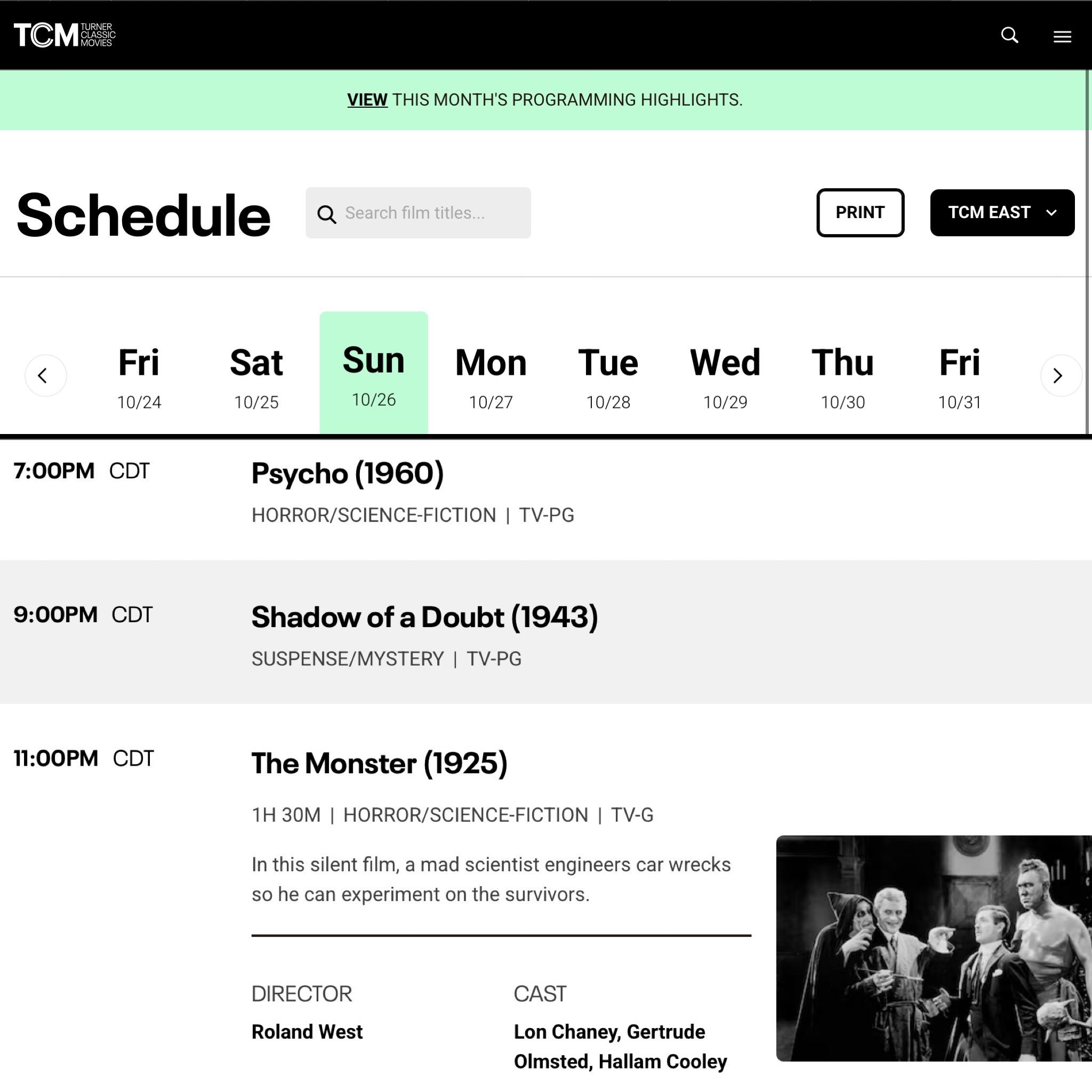This screenshot has width=1092, height=1092.
Task: Go to previous week of dates
Action: coord(45,375)
